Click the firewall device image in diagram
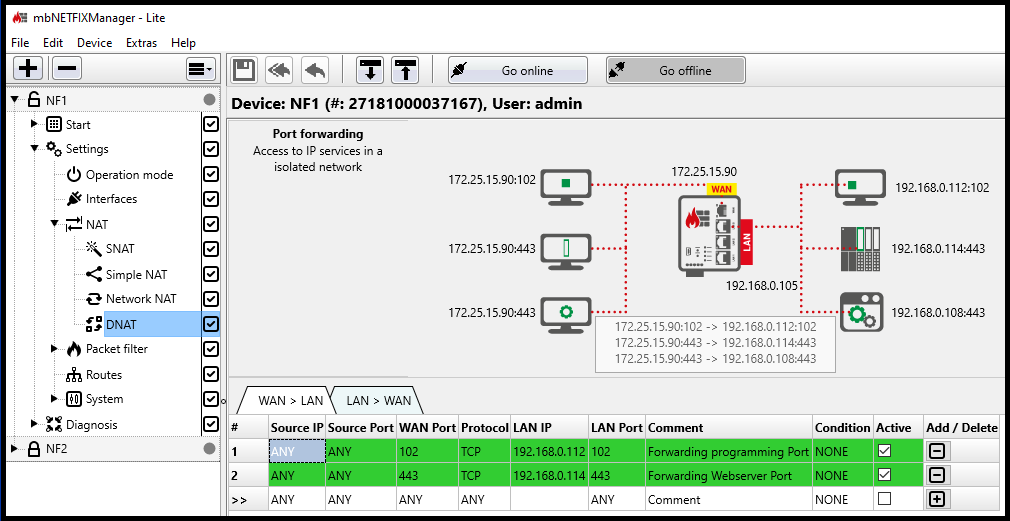1010x521 pixels. (x=710, y=236)
